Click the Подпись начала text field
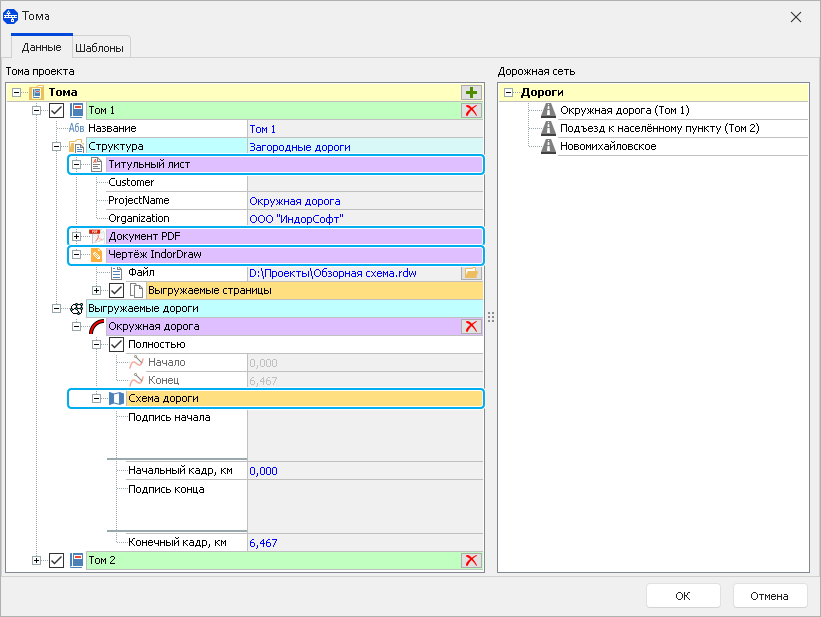 pos(365,434)
